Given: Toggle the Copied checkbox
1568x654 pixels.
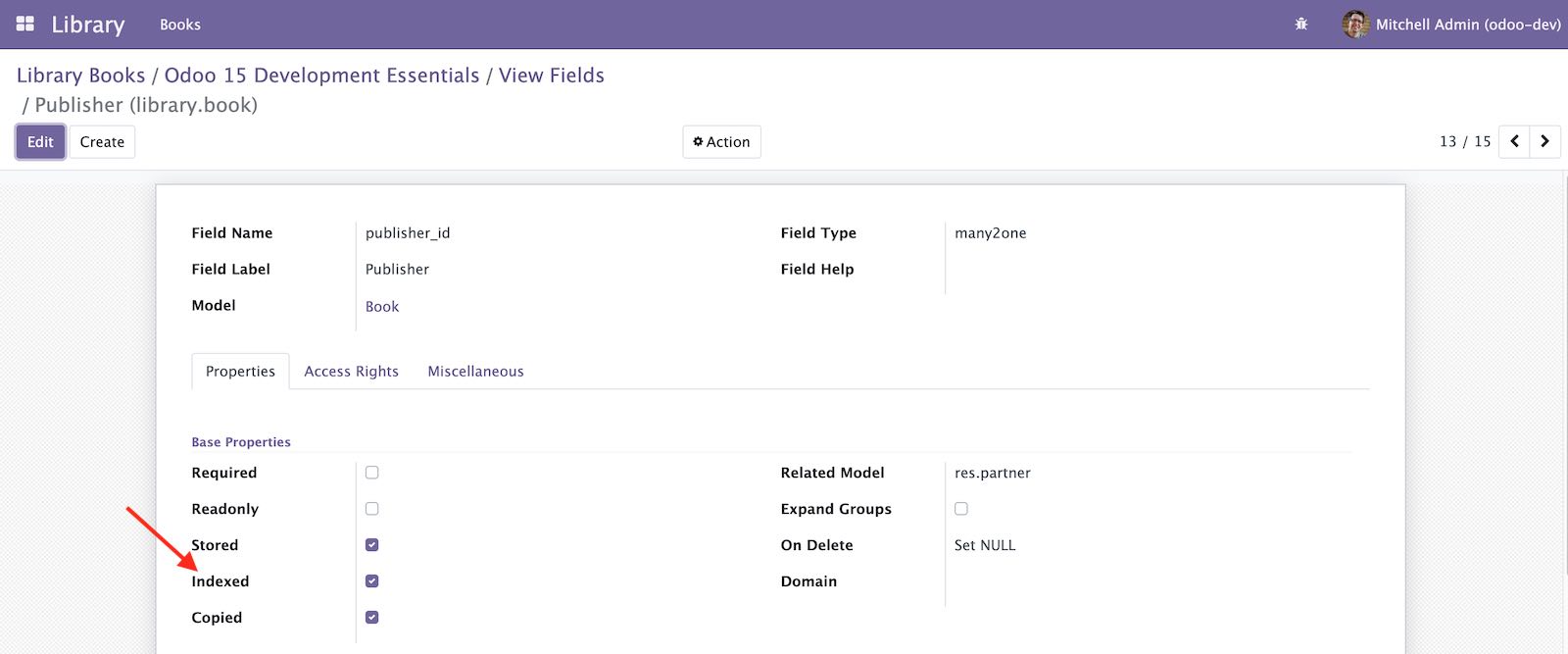Looking at the screenshot, I should 372,618.
